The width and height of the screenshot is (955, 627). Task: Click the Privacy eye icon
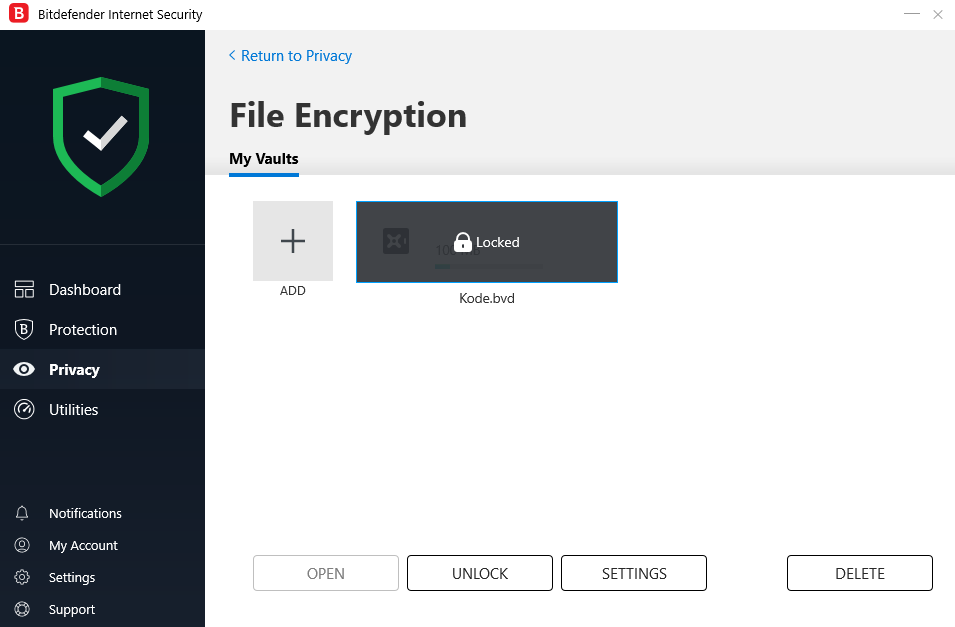(x=24, y=369)
